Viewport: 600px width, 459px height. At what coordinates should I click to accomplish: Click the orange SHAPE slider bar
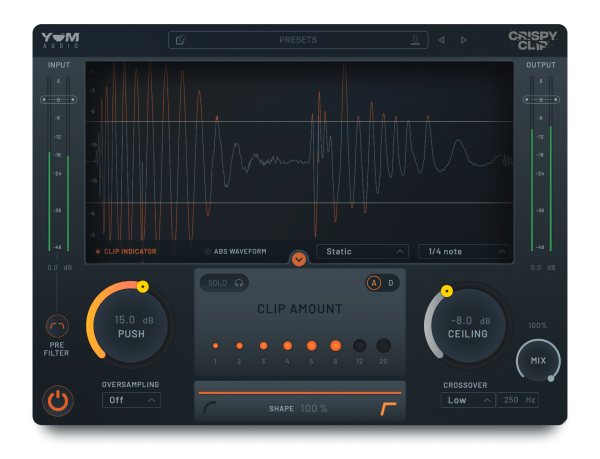pyautogui.click(x=300, y=393)
